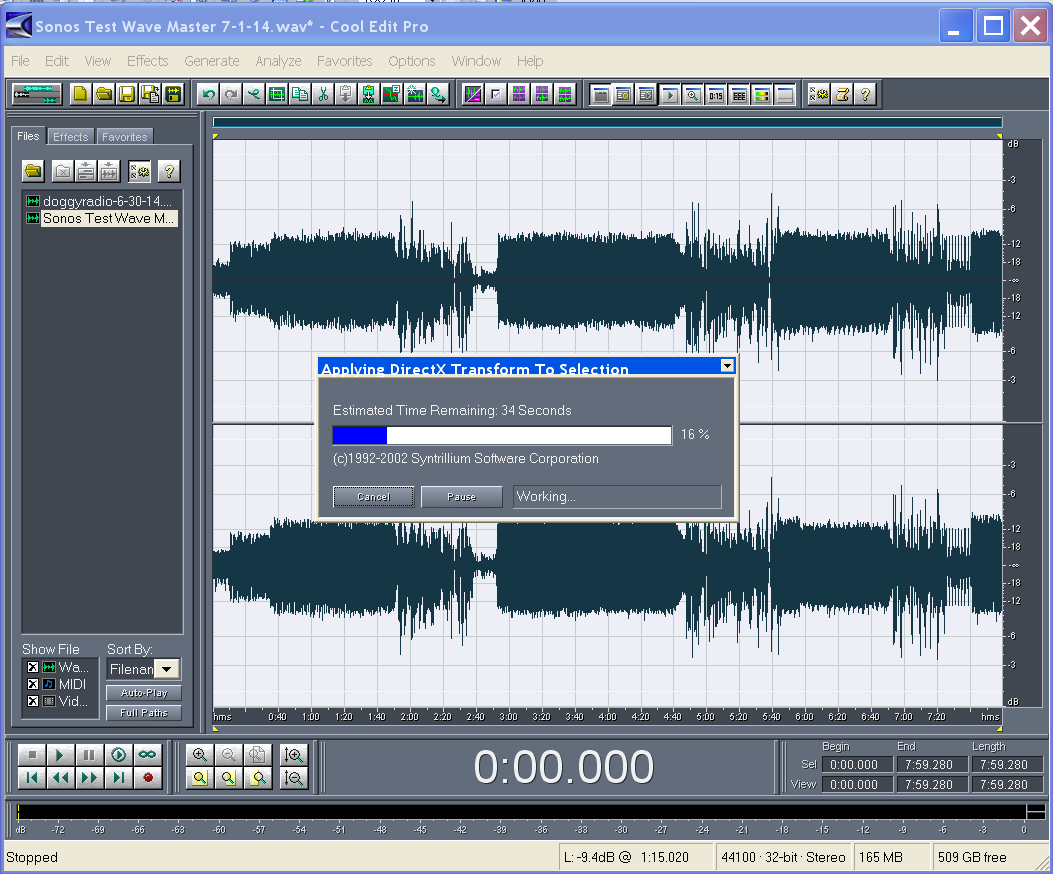Click the red Record button

(x=148, y=778)
